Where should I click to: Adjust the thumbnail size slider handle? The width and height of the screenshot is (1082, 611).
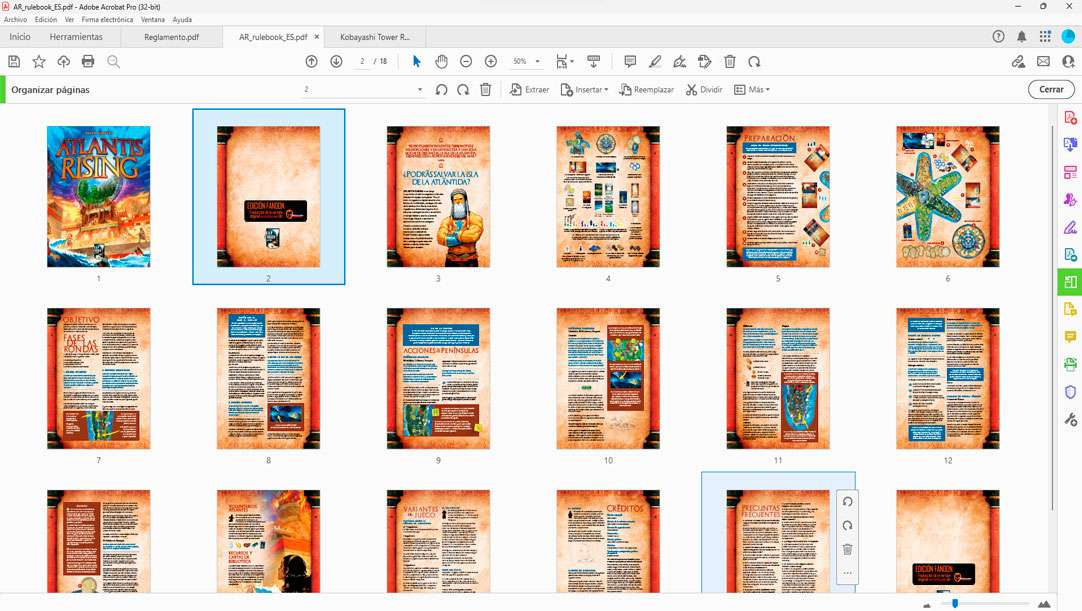955,603
